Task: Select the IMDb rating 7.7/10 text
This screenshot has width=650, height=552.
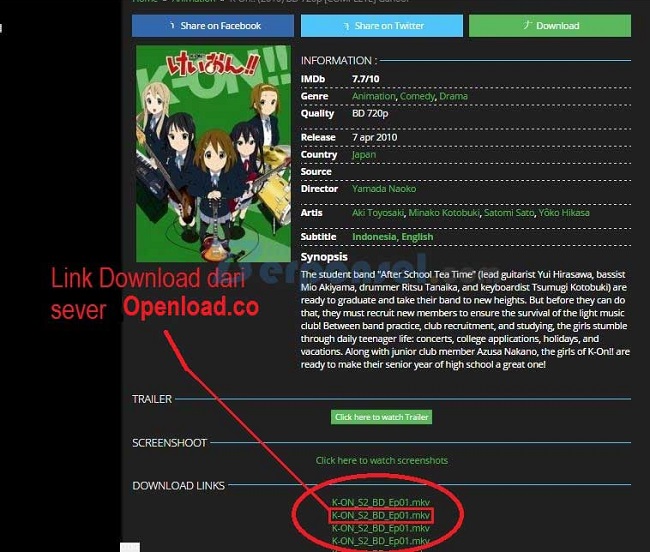Action: tap(366, 79)
